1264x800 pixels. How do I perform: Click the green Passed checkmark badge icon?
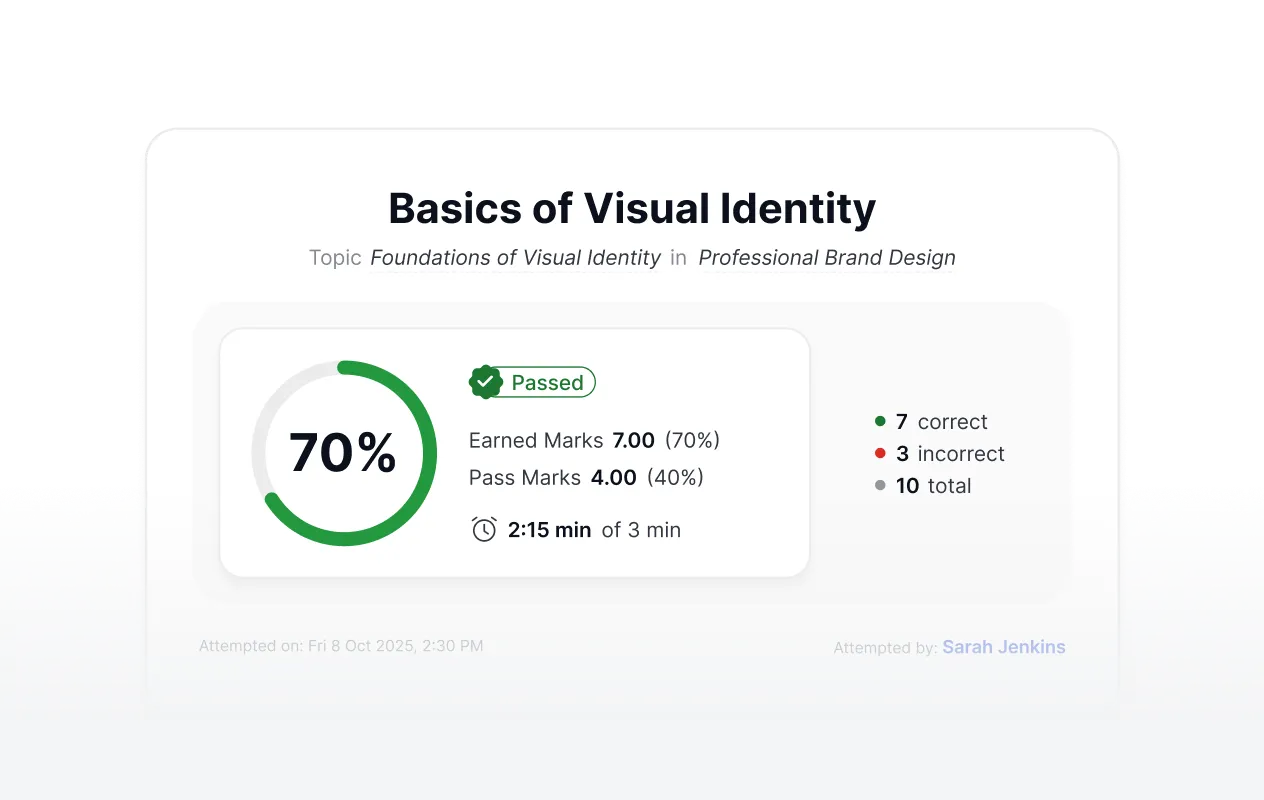tap(486, 382)
